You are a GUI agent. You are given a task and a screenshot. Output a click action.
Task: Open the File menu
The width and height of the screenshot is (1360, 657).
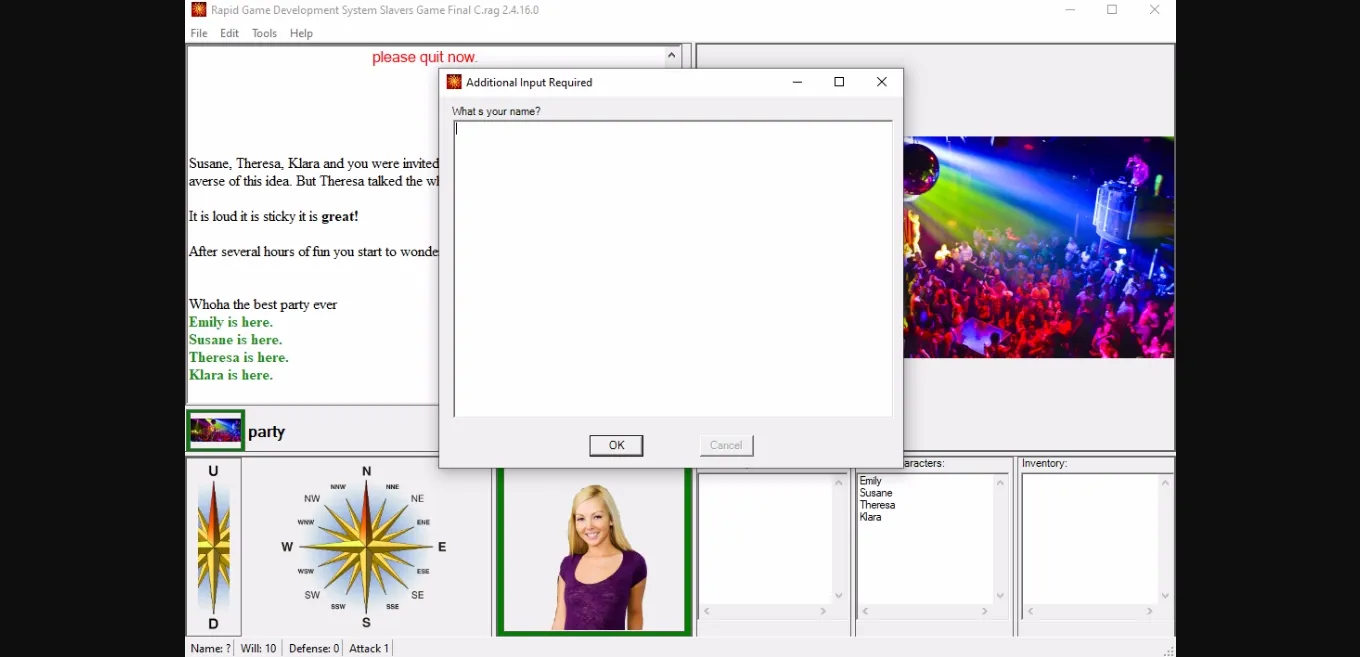(x=199, y=33)
